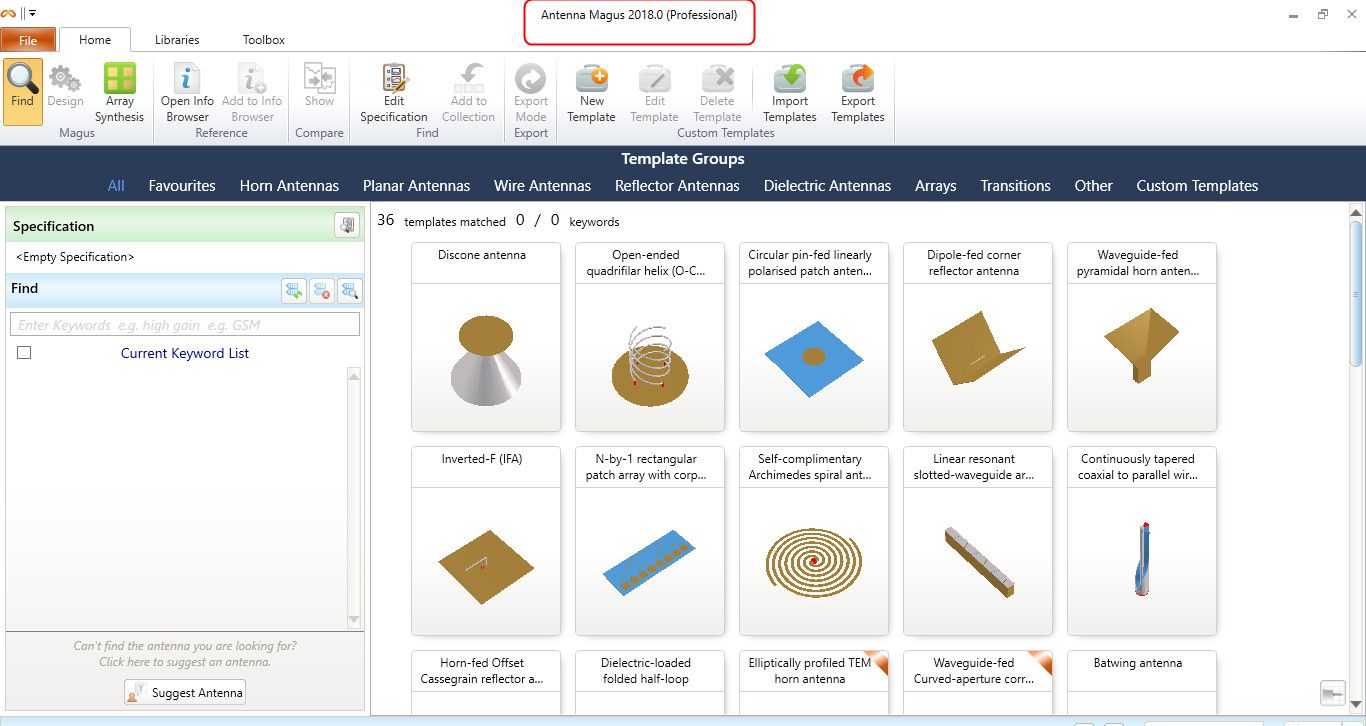Image resolution: width=1366 pixels, height=726 pixels.
Task: Click the pin icon at results corner
Action: (1332, 692)
